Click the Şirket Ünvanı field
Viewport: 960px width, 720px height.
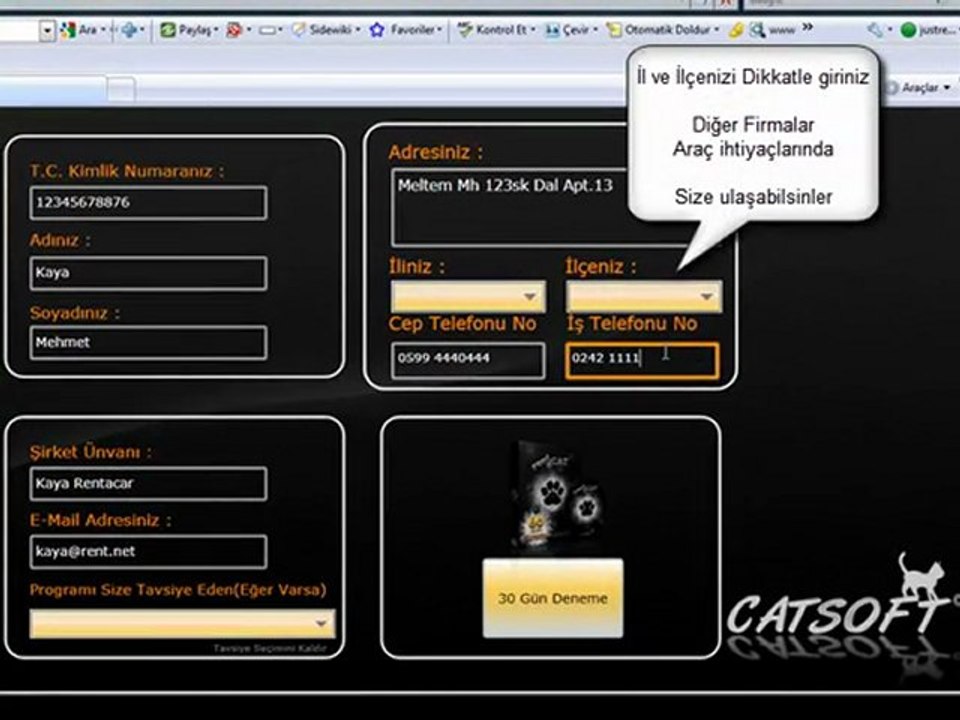tap(148, 484)
